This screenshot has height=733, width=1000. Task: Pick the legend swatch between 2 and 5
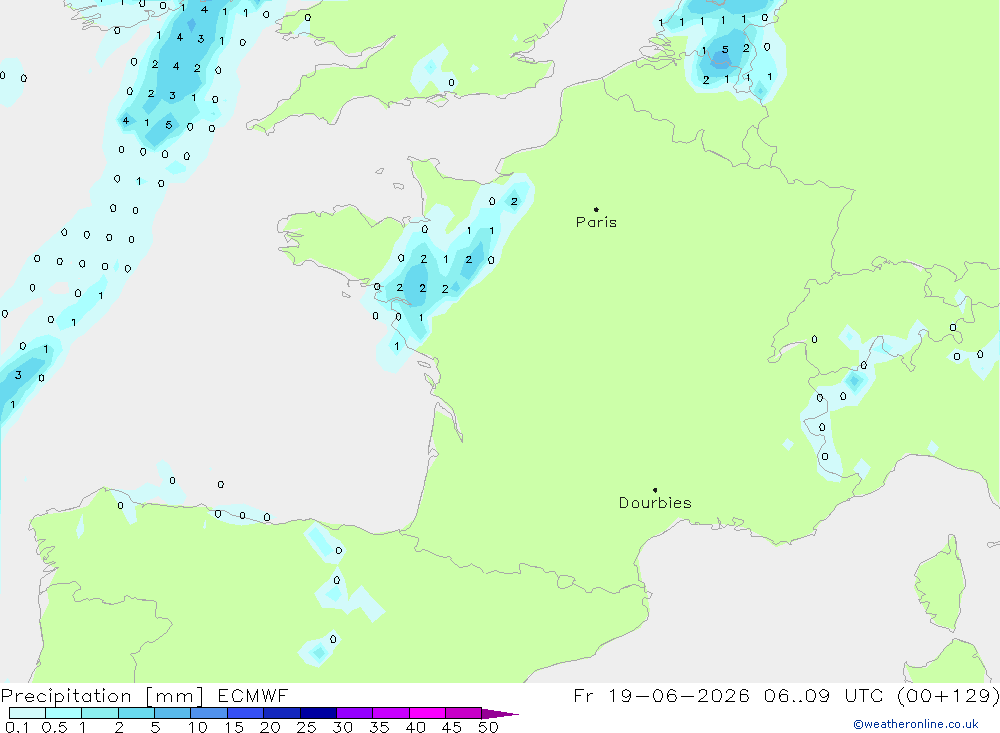tap(136, 713)
